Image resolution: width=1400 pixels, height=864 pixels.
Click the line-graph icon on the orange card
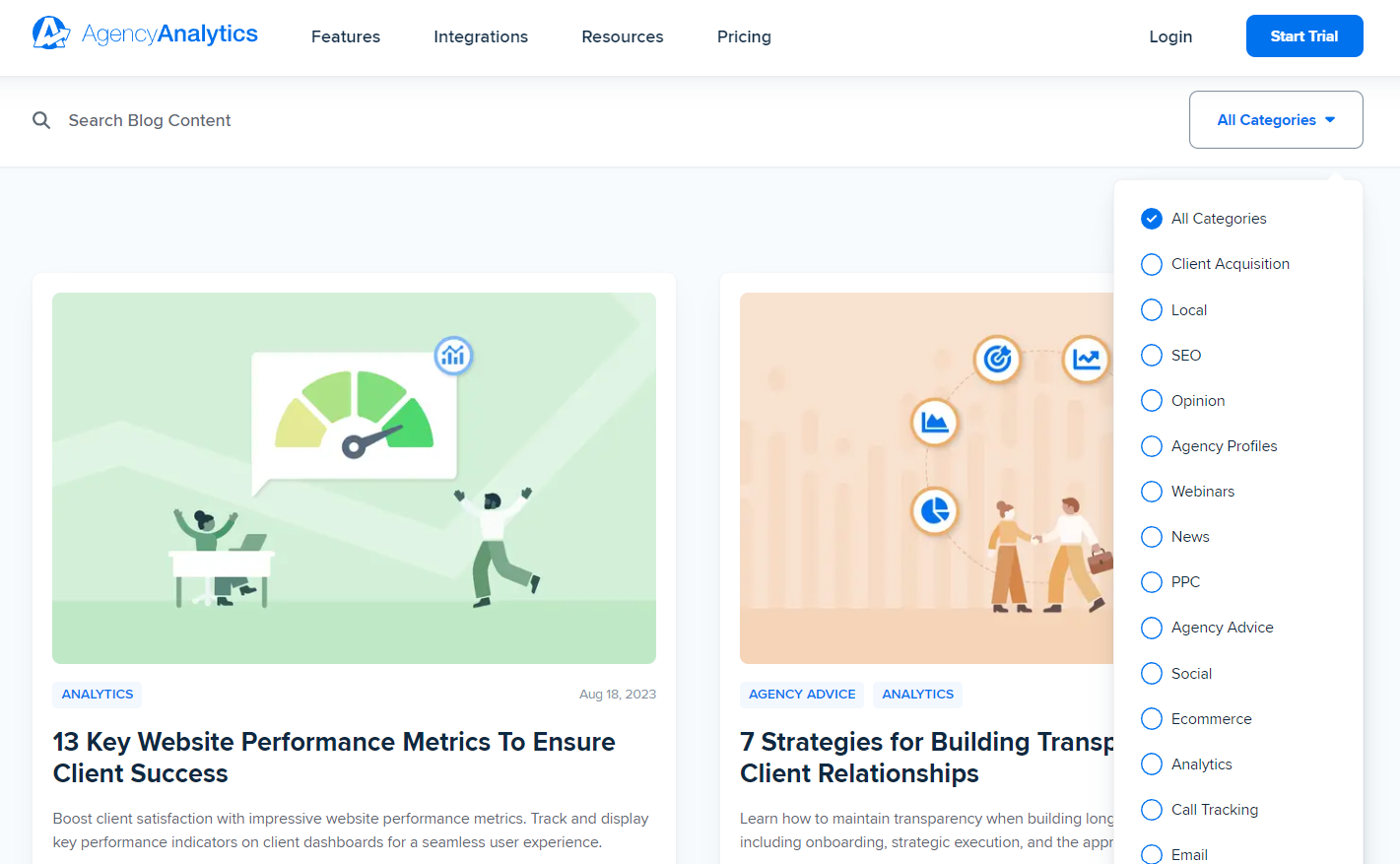click(1086, 360)
